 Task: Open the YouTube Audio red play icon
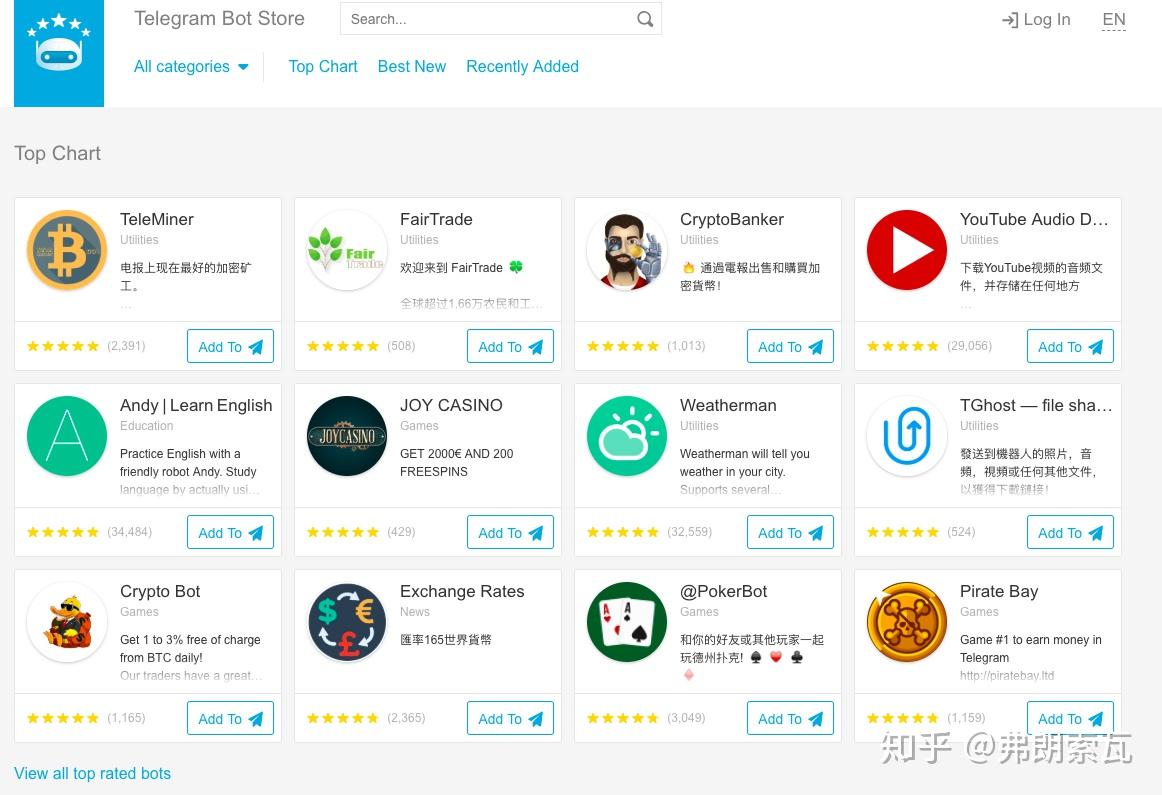[x=907, y=250]
